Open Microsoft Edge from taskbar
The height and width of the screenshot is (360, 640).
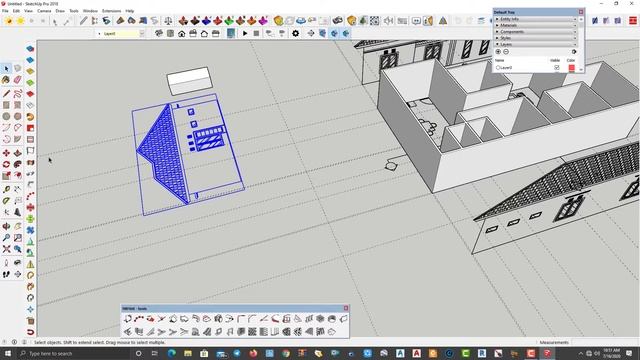[x=171, y=353]
